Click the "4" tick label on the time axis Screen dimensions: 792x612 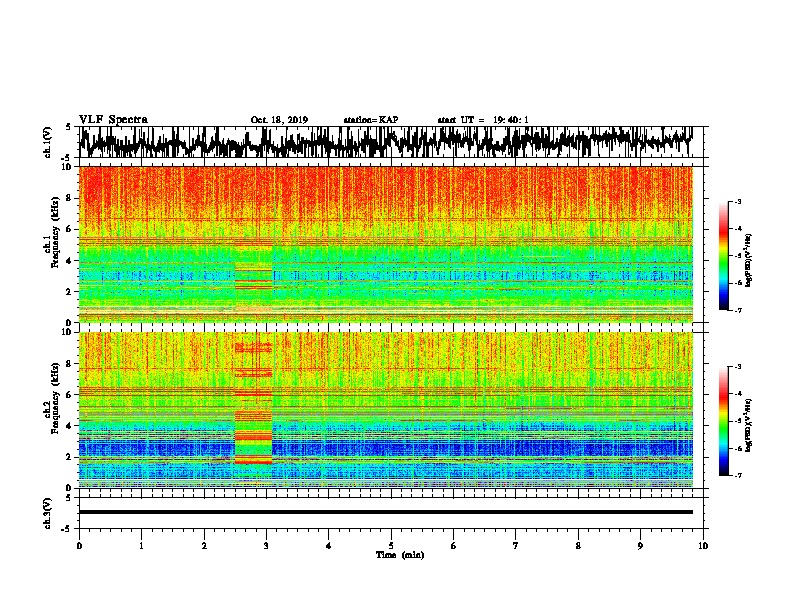pyautogui.click(x=329, y=546)
